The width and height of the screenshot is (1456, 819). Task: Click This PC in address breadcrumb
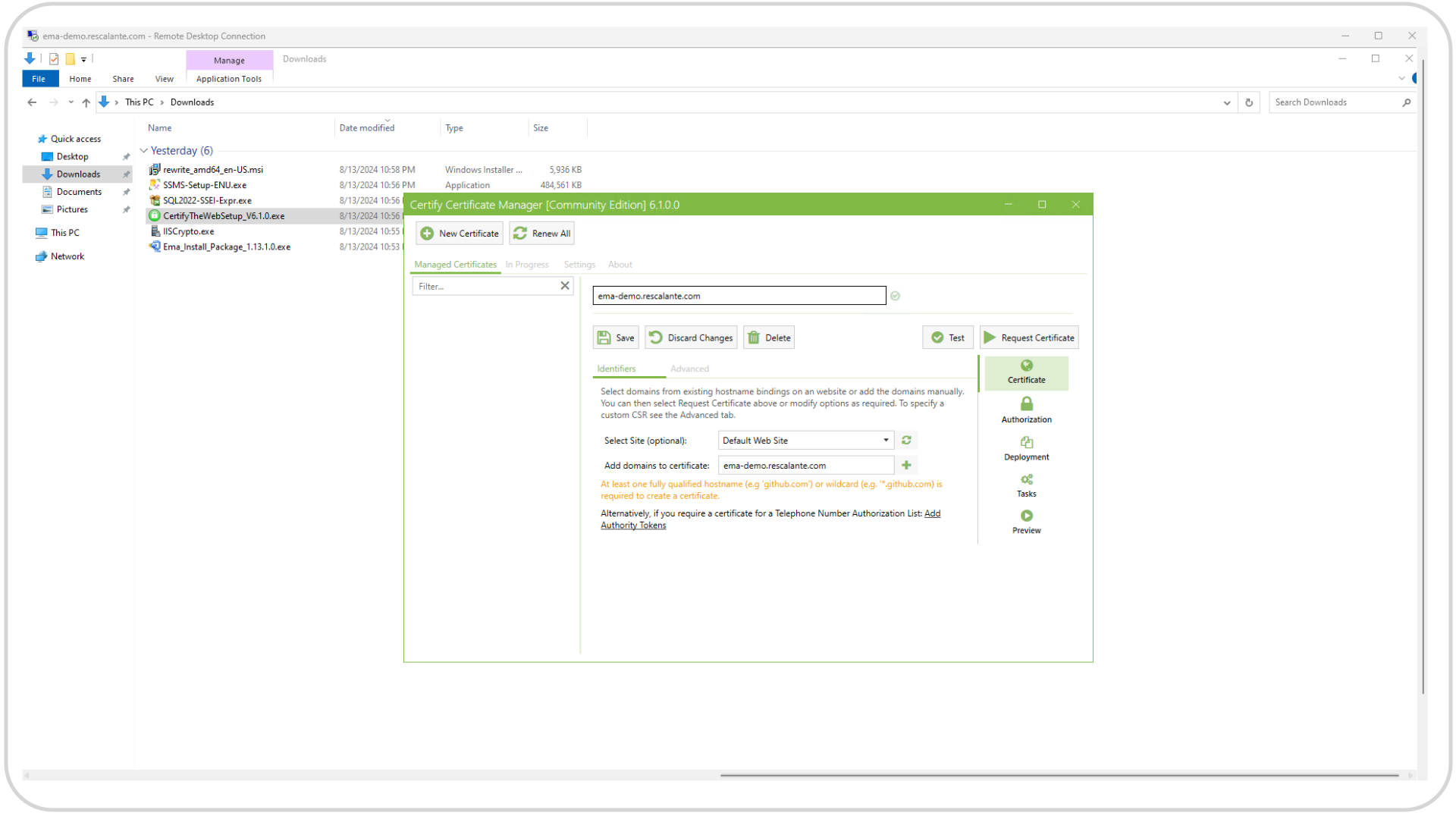pyautogui.click(x=139, y=102)
